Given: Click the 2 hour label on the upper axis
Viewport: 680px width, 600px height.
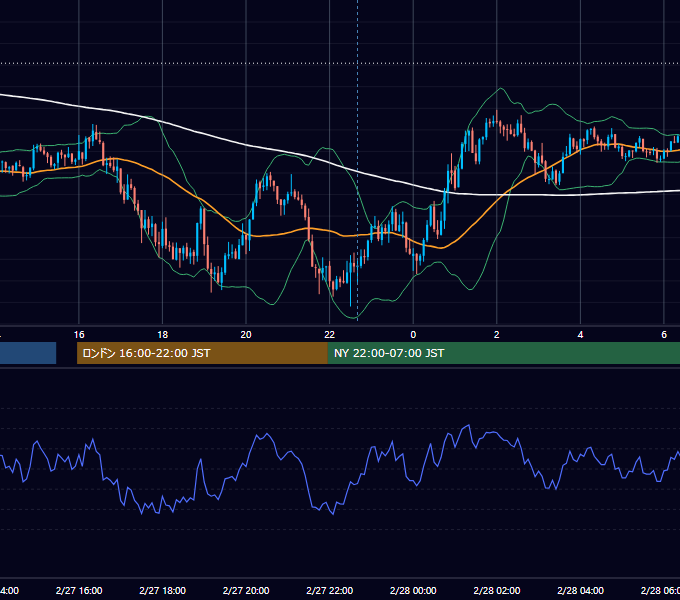Looking at the screenshot, I should (x=497, y=335).
